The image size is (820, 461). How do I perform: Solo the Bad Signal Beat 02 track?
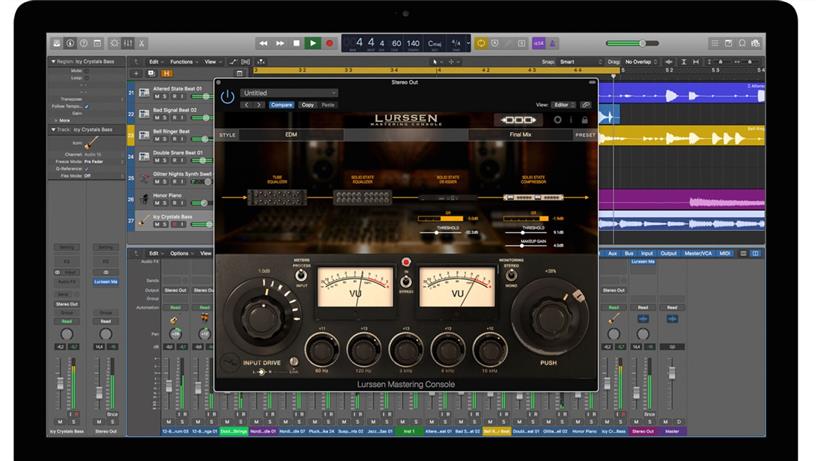click(165, 118)
